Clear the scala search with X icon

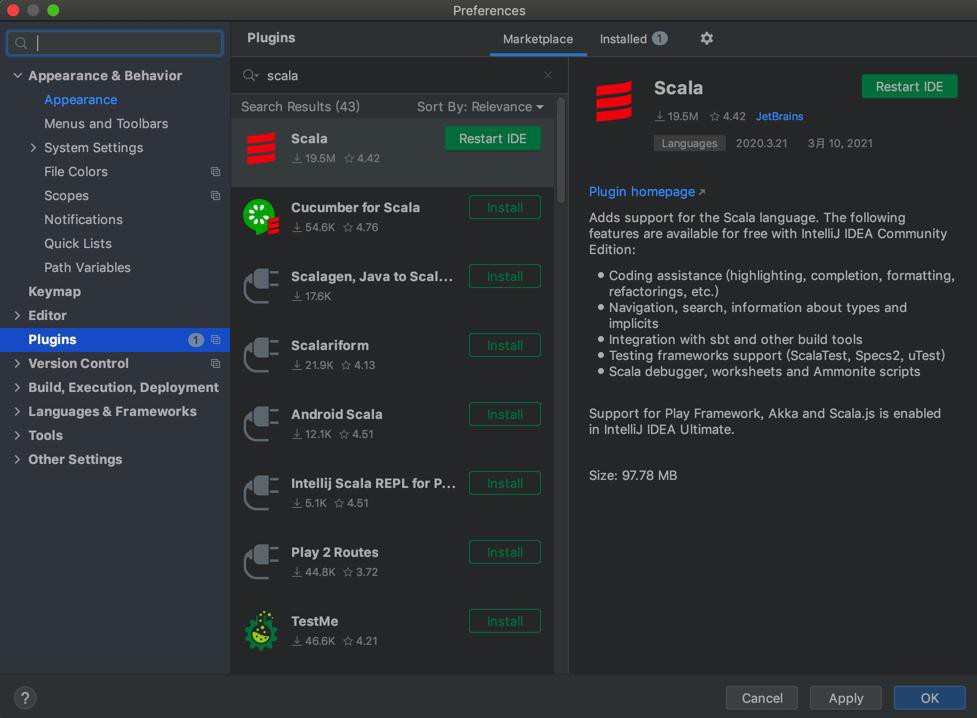(x=548, y=75)
